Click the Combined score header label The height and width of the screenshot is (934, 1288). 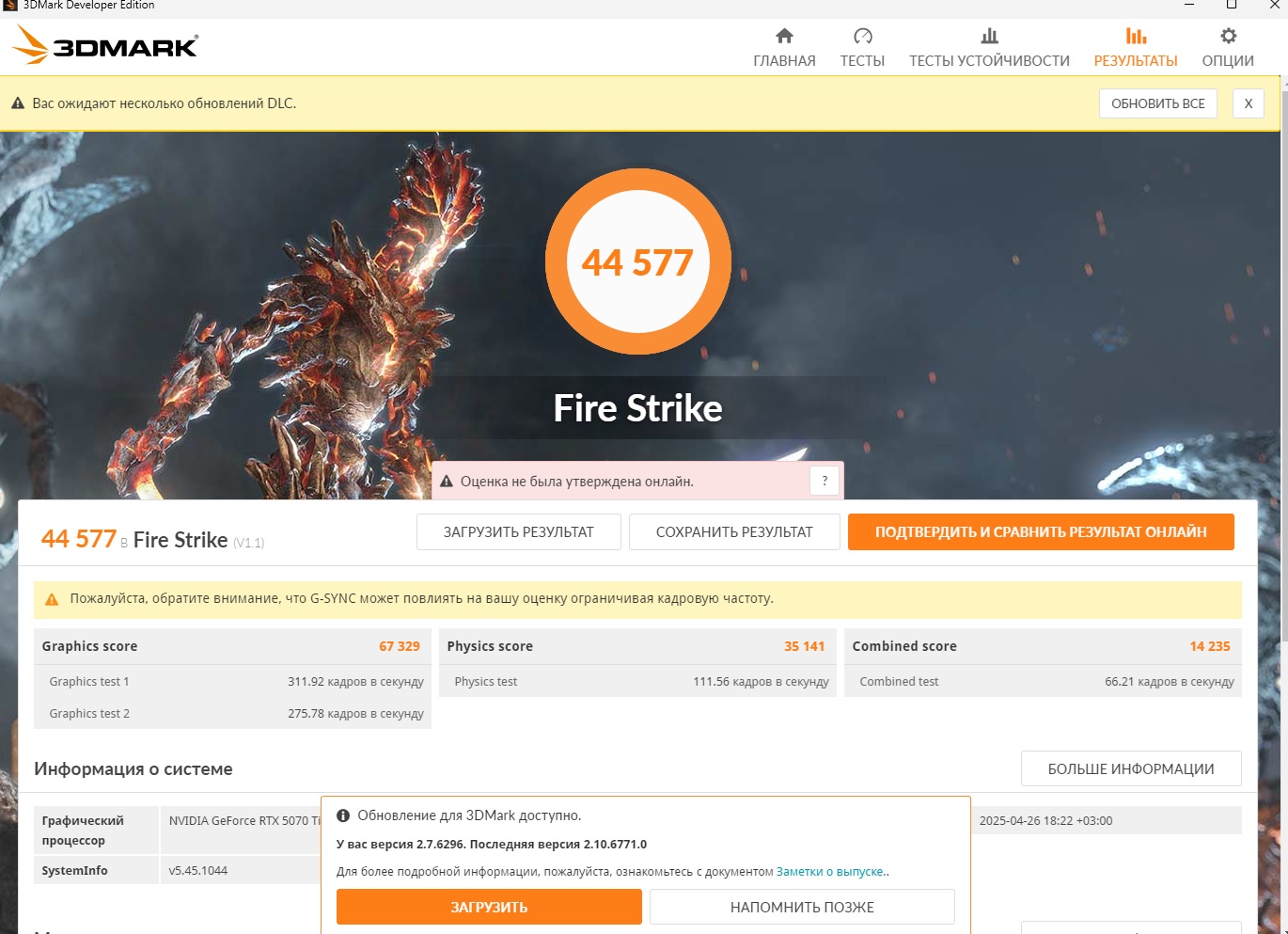coord(904,646)
